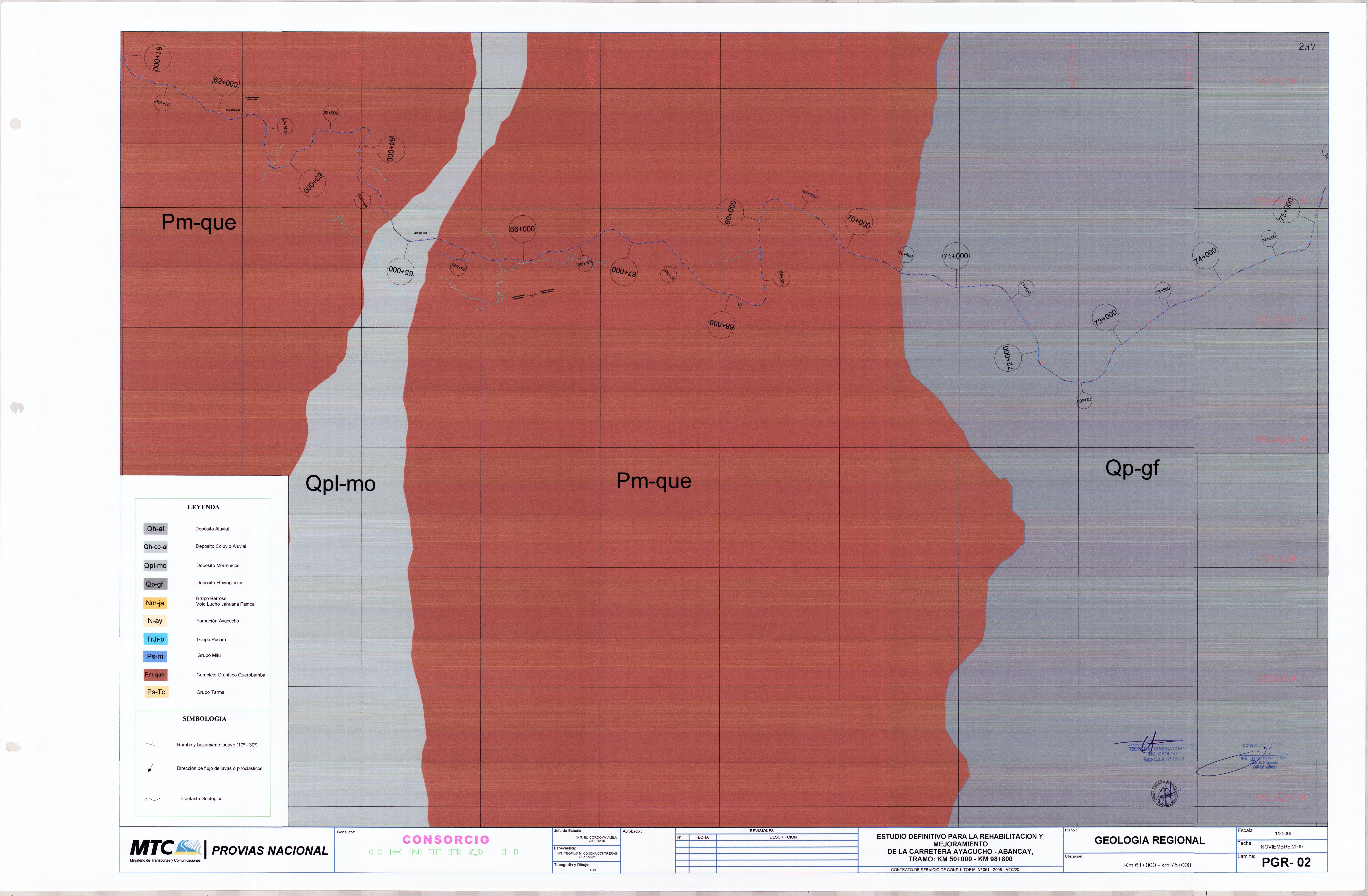Viewport: 1368px width, 896px height.
Task: Click the 73+000 kilometer marker circle
Action: tap(1105, 318)
